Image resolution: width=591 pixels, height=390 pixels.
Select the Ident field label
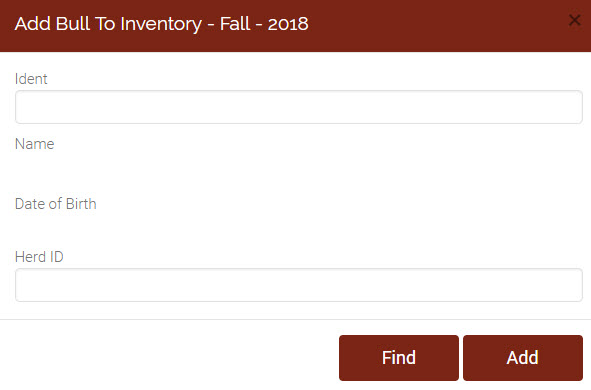tap(31, 79)
